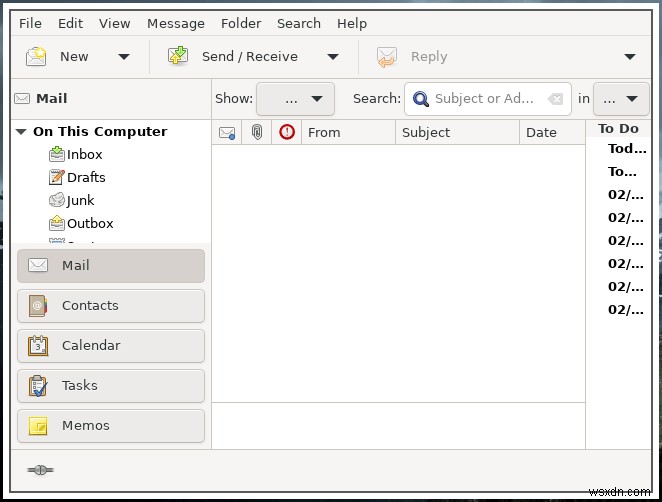
Task: Click the Send / Receive button label
Action: pos(250,57)
